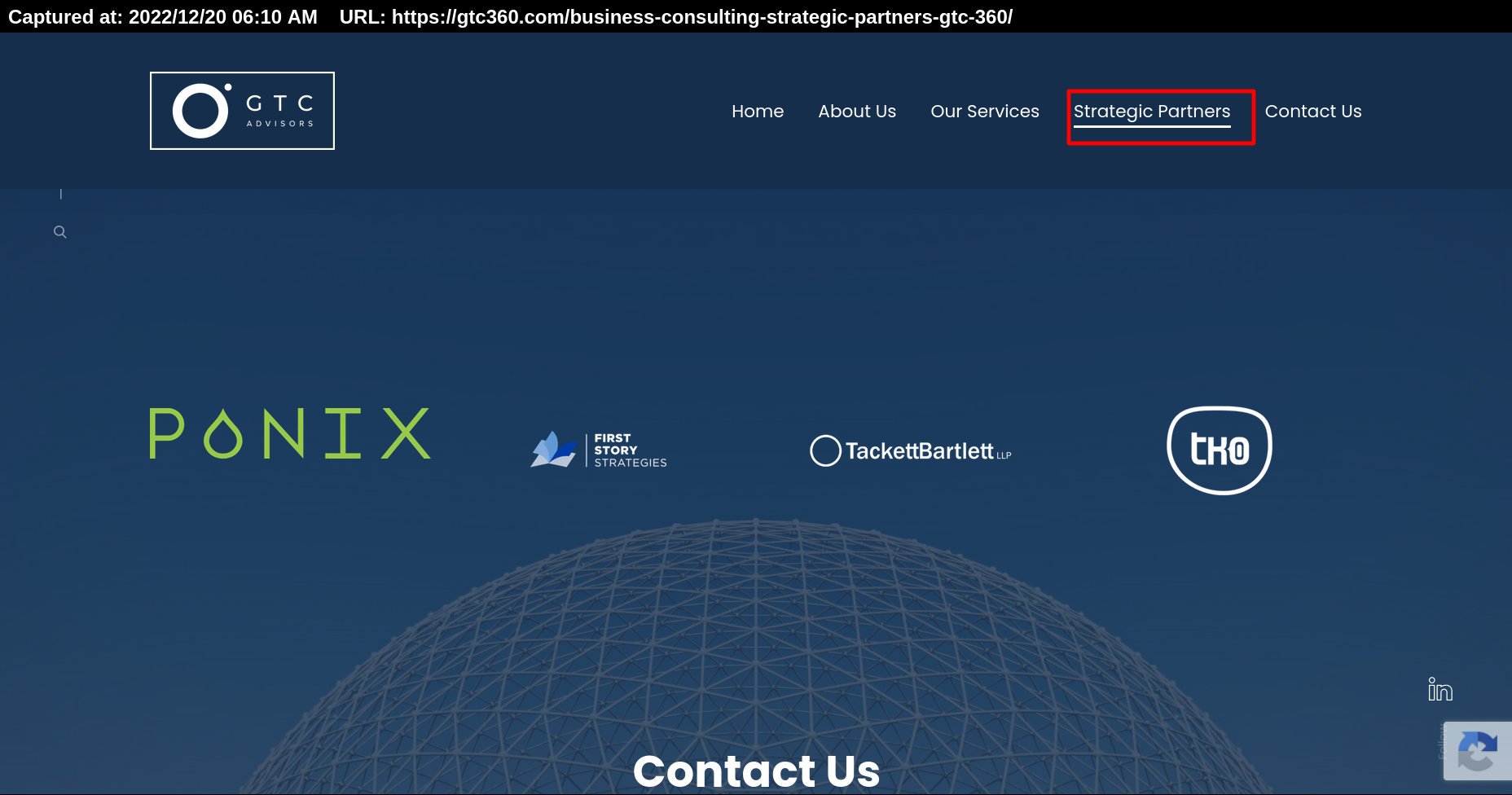The width and height of the screenshot is (1512, 795).
Task: Go to the Home page
Action: tap(758, 112)
